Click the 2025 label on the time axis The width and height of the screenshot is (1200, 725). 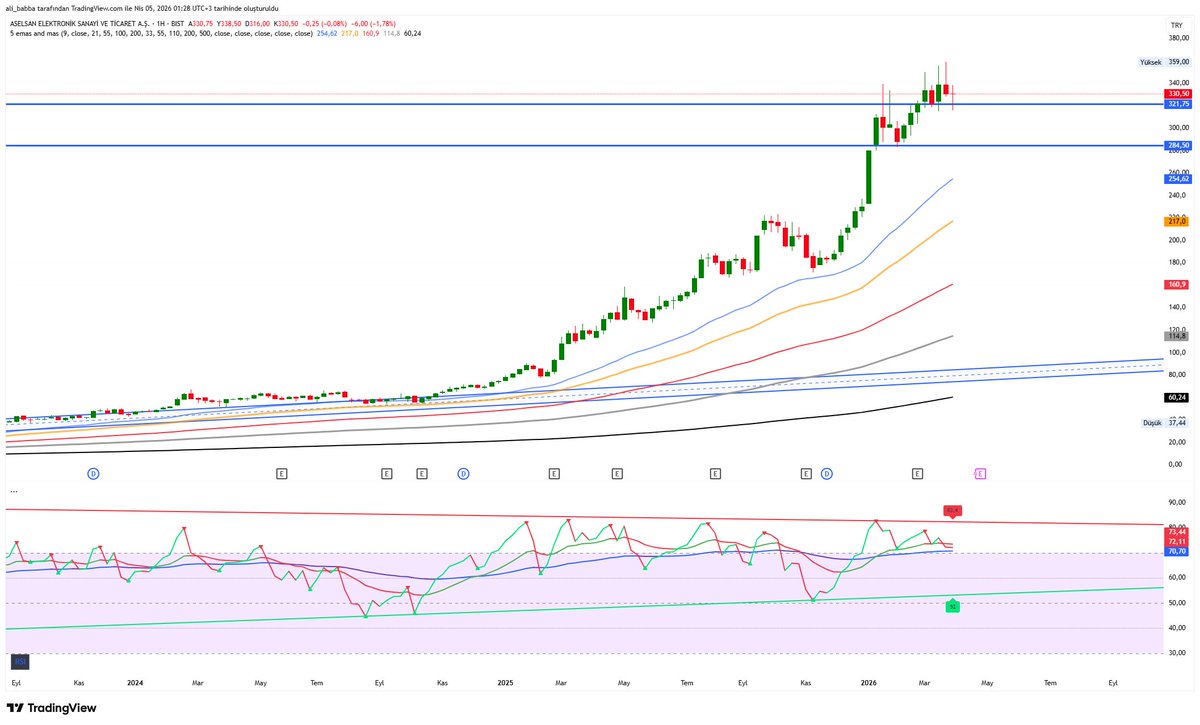pyautogui.click(x=505, y=683)
